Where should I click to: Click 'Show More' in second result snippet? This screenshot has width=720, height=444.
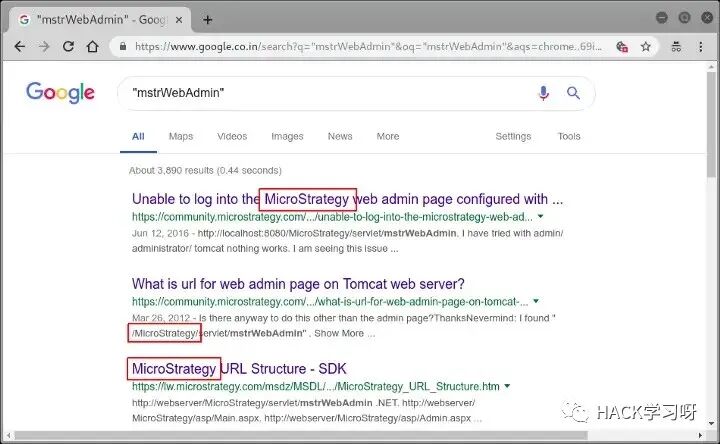339,333
